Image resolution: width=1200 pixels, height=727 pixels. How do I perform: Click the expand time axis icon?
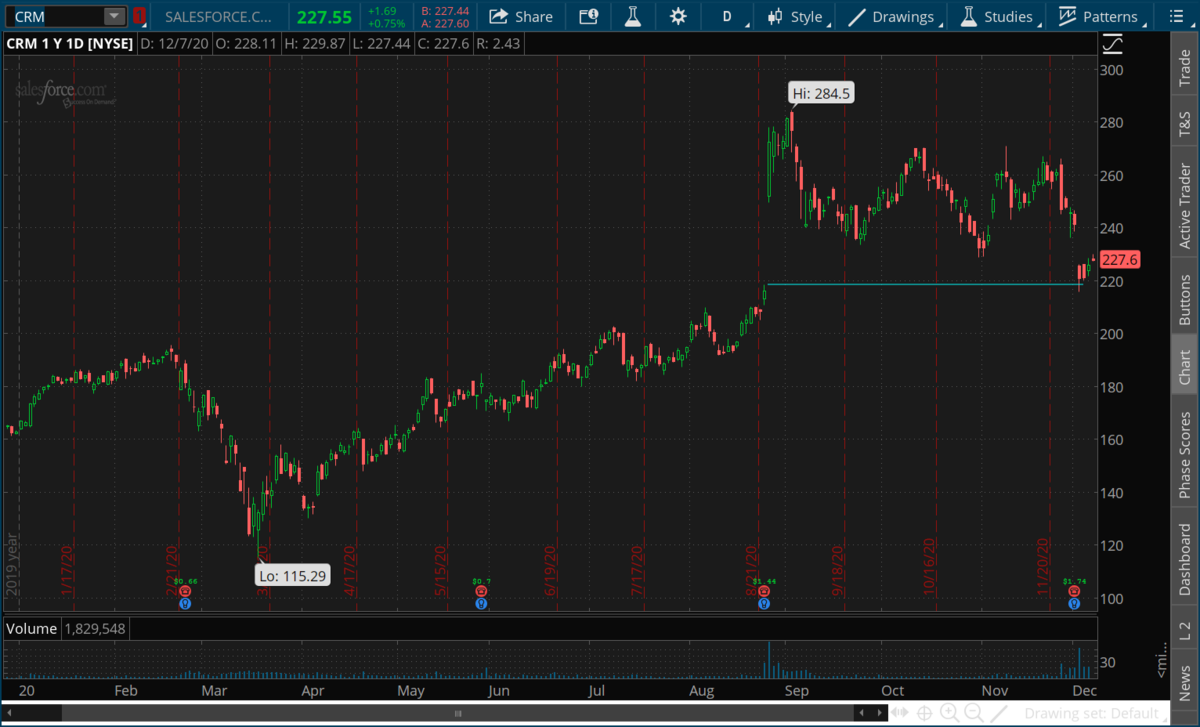[902, 713]
